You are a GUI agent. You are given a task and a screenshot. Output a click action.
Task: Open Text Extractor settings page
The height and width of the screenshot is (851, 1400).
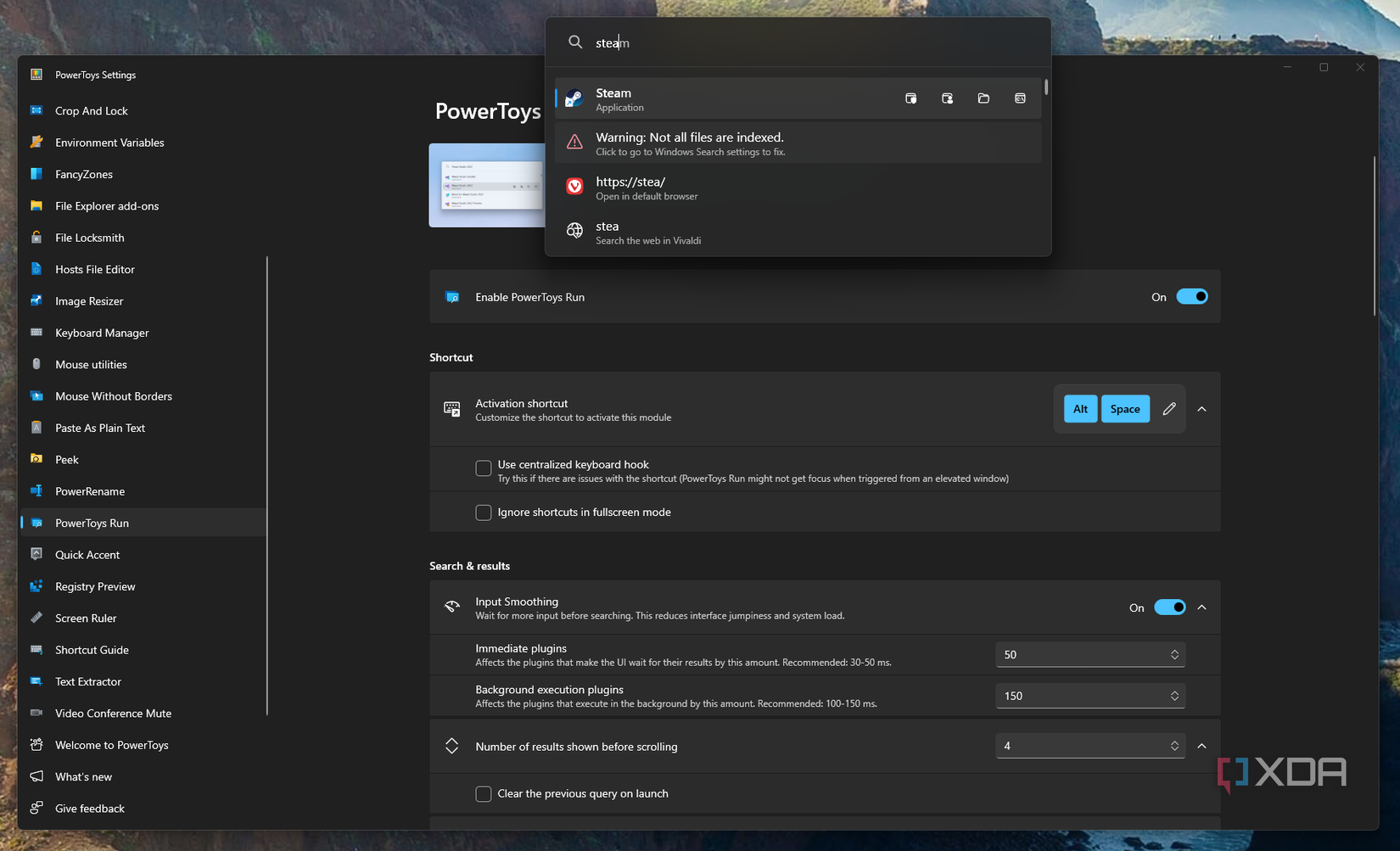pos(143,681)
